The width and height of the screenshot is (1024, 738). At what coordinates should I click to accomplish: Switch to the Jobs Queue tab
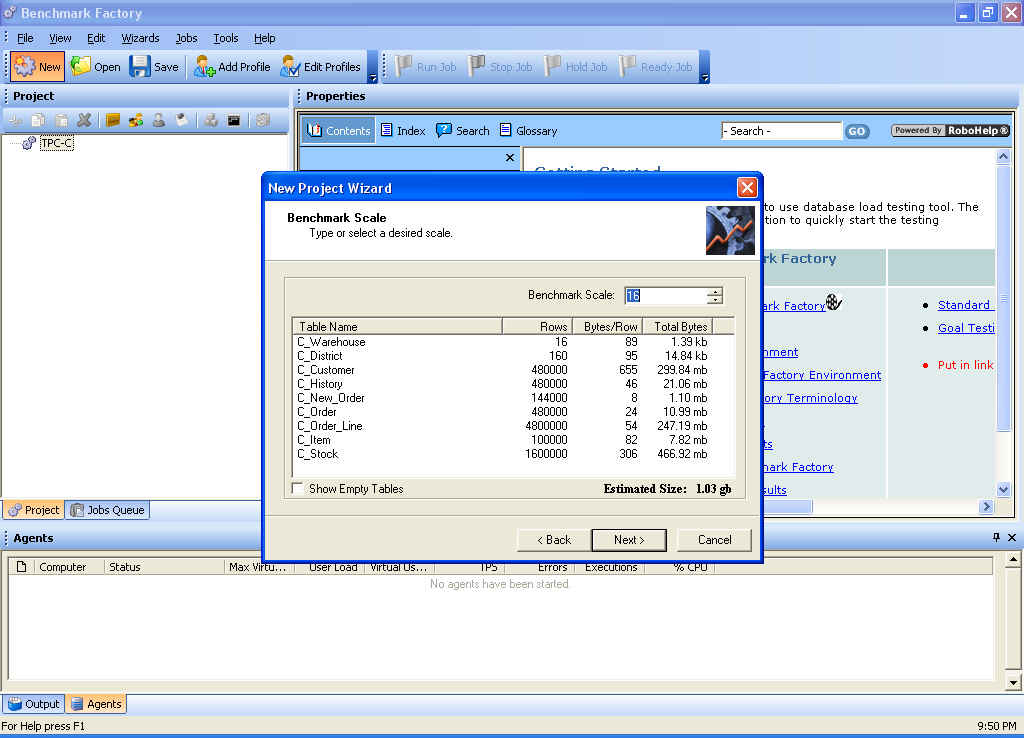[x=107, y=510]
